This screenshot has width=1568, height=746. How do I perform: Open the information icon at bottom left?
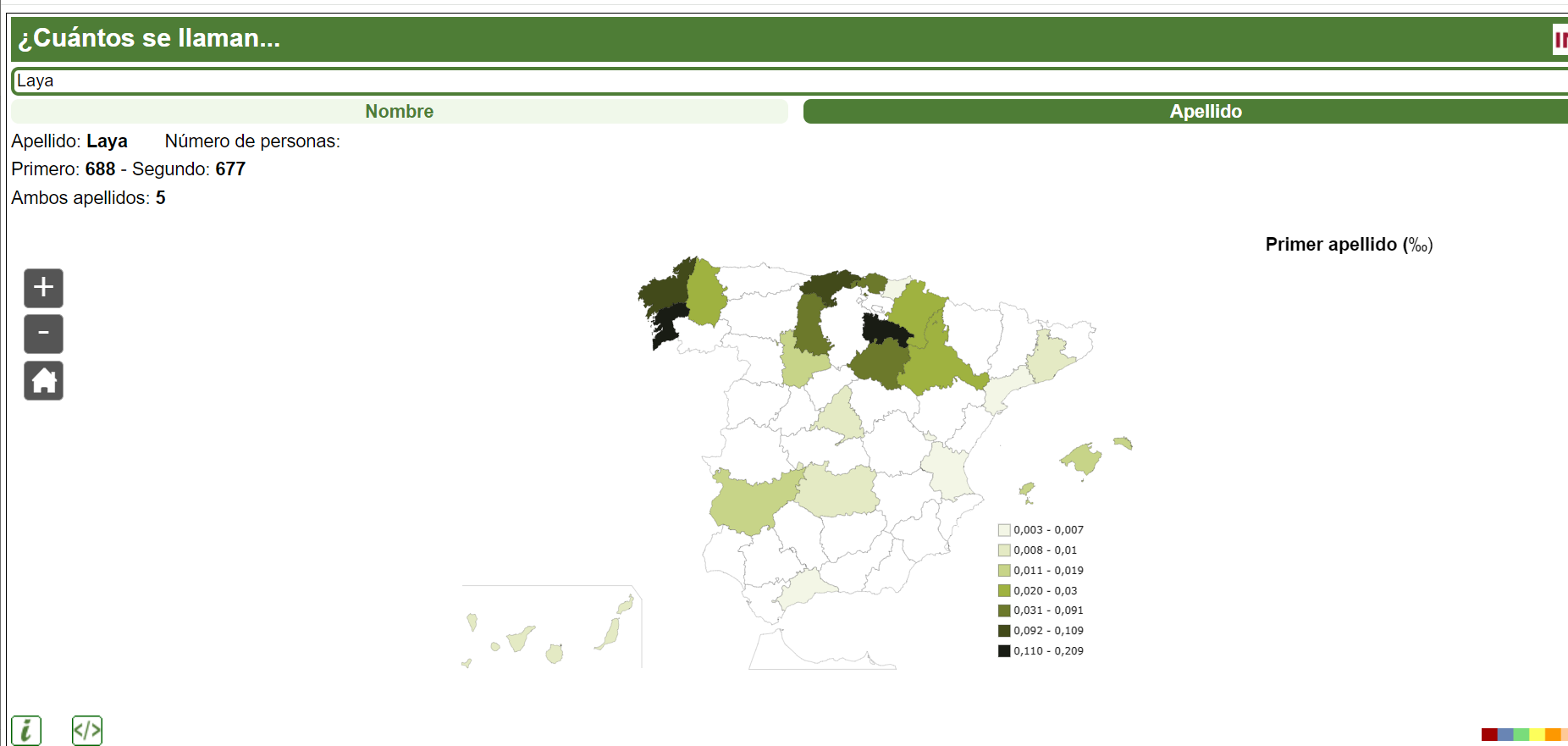coord(26,730)
